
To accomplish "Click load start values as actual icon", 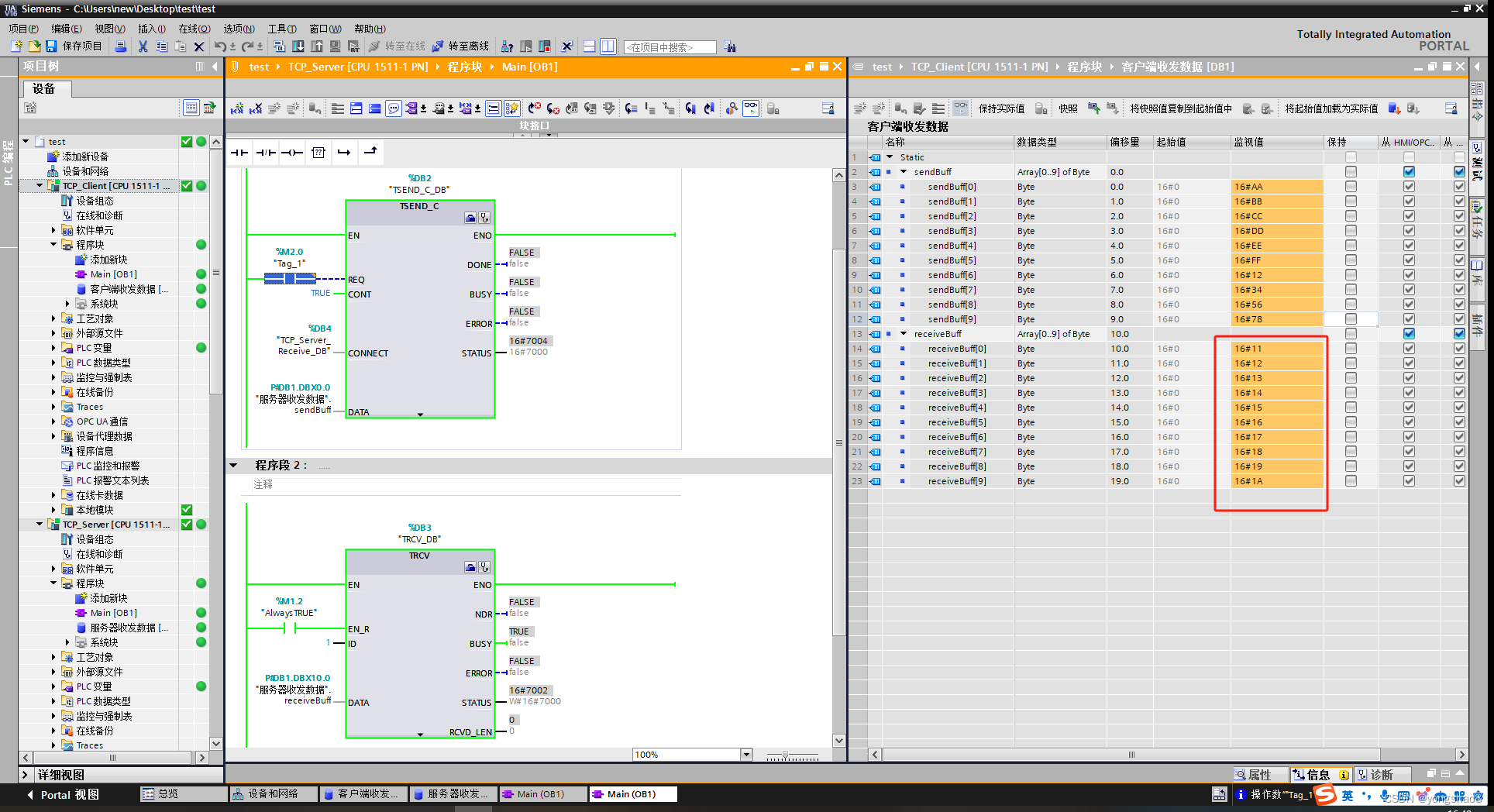I will pyautogui.click(x=1394, y=108).
